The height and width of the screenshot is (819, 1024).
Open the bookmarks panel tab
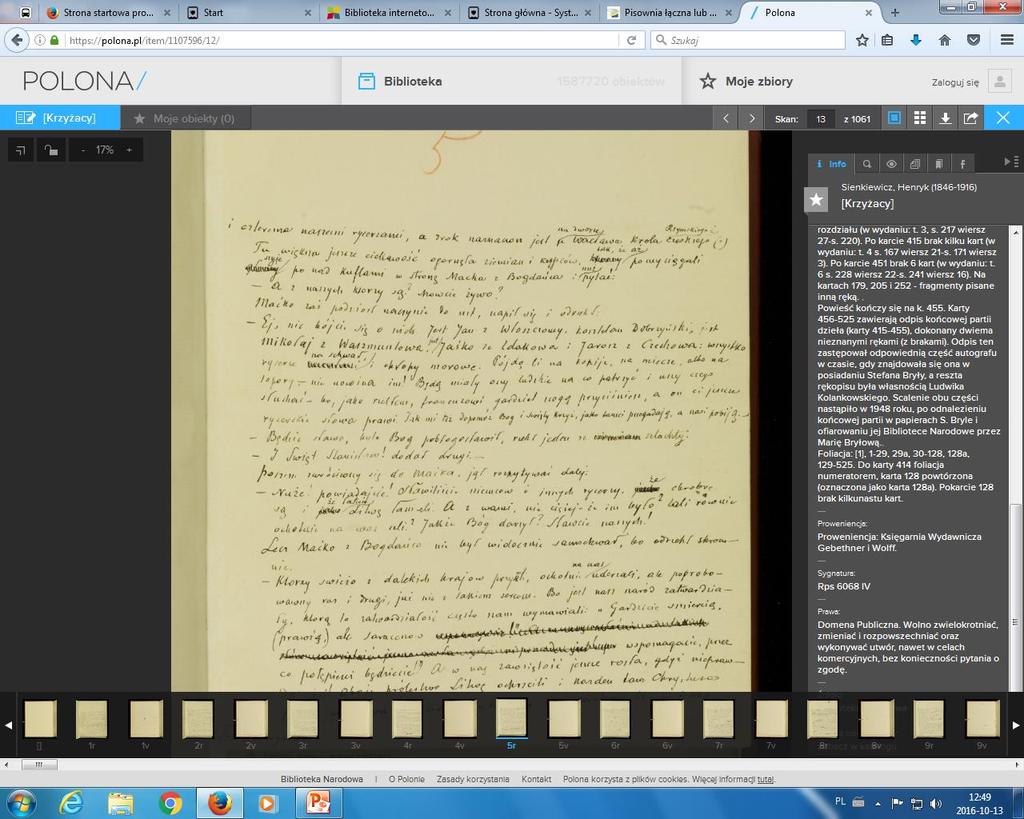pos(938,164)
